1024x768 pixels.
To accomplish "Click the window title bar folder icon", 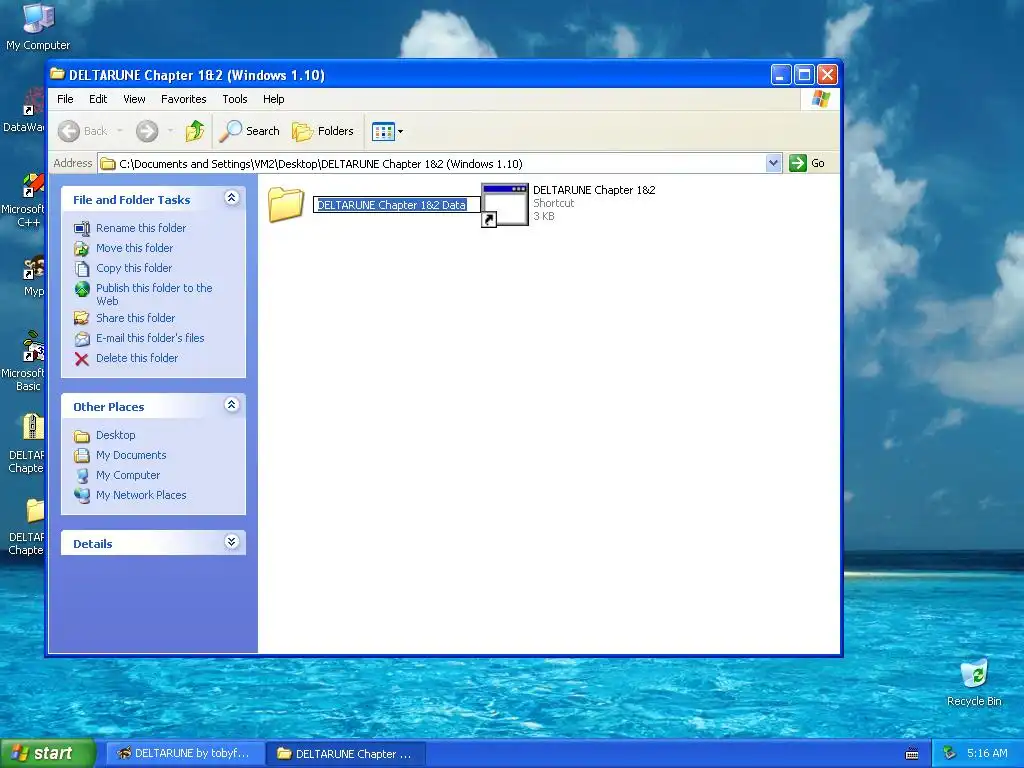I will (x=57, y=74).
